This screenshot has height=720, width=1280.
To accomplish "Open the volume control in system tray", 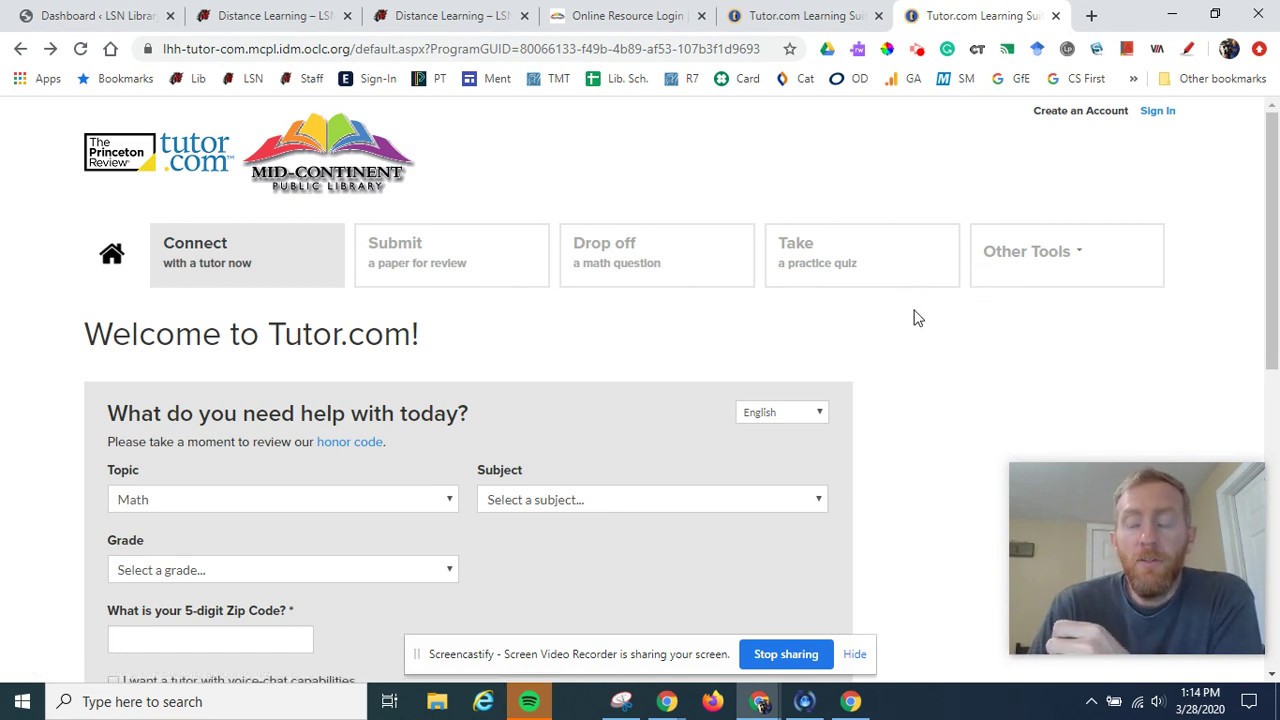I will (1157, 701).
